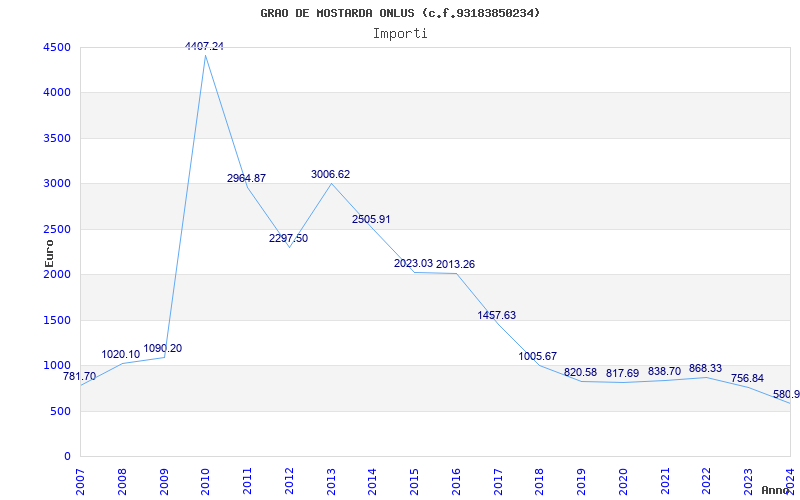Select the 2017 x-axis year label
800x500 pixels.
[x=498, y=482]
